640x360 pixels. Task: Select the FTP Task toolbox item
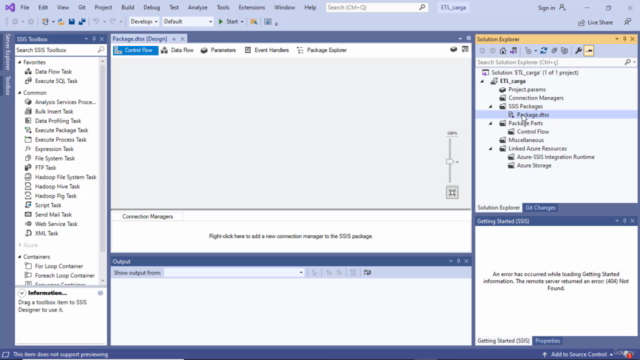(x=45, y=168)
